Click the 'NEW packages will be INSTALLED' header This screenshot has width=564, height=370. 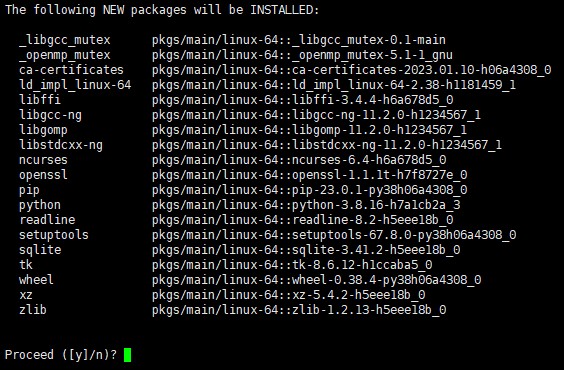pyautogui.click(x=211, y=10)
